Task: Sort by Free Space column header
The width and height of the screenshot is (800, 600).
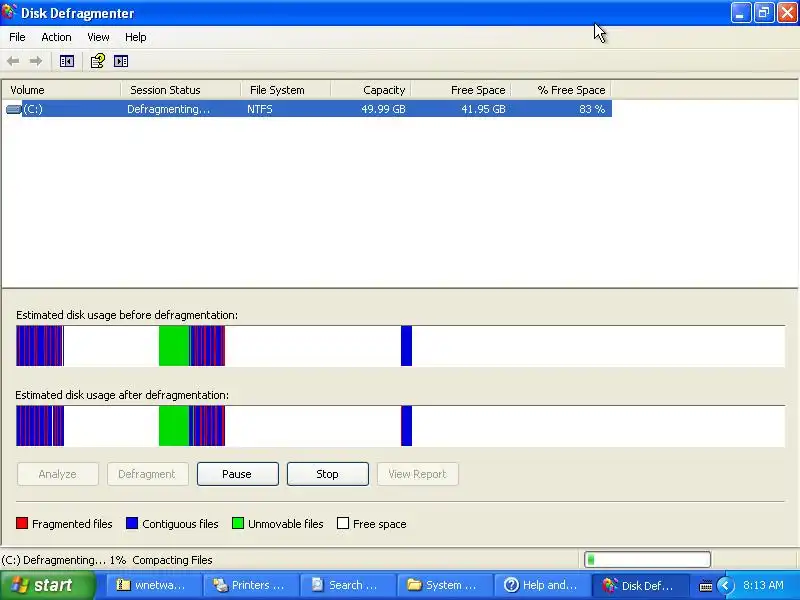Action: pyautogui.click(x=461, y=90)
